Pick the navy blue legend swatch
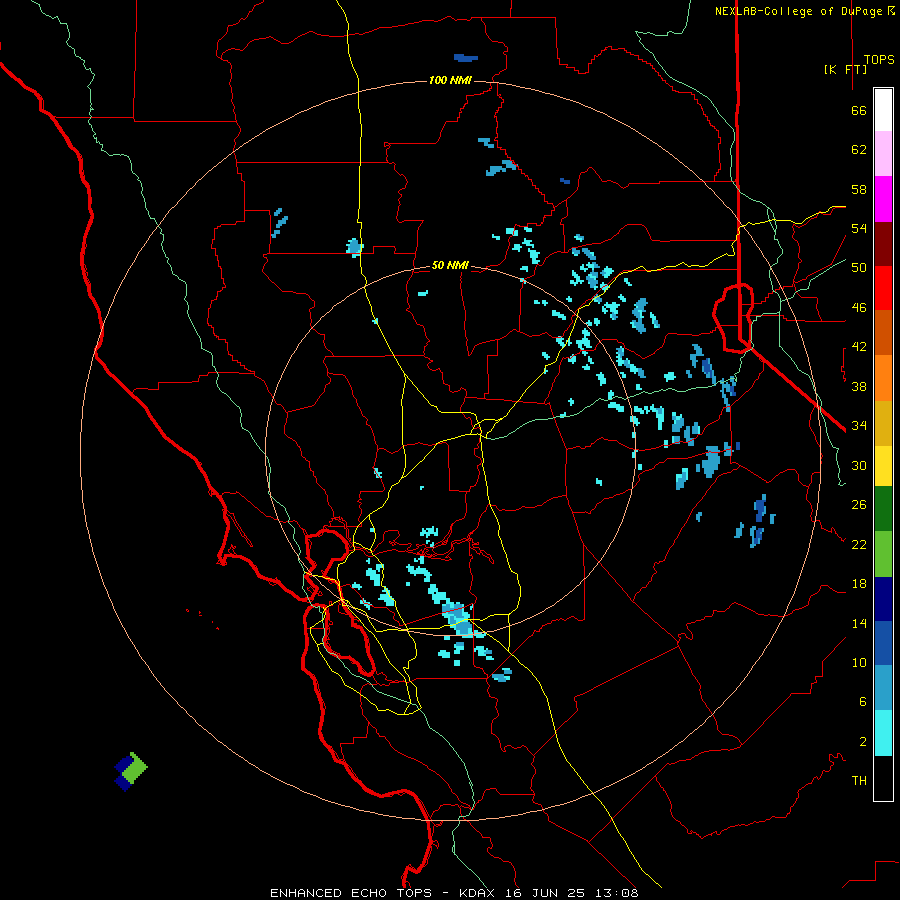 883,599
